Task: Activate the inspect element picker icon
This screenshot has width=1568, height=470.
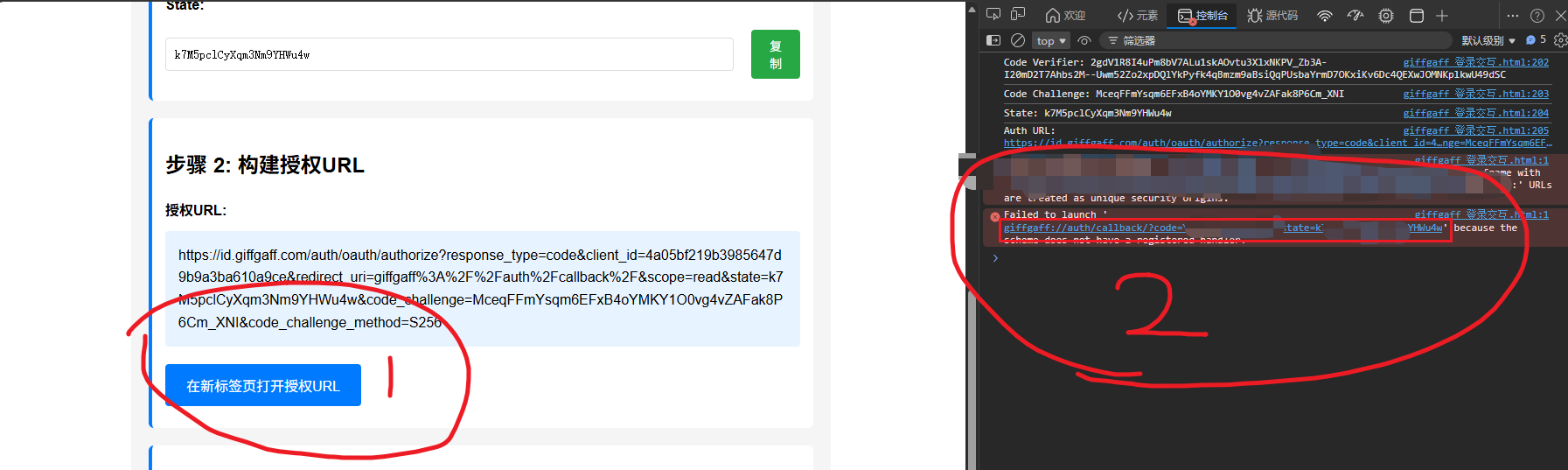Action: 993,14
